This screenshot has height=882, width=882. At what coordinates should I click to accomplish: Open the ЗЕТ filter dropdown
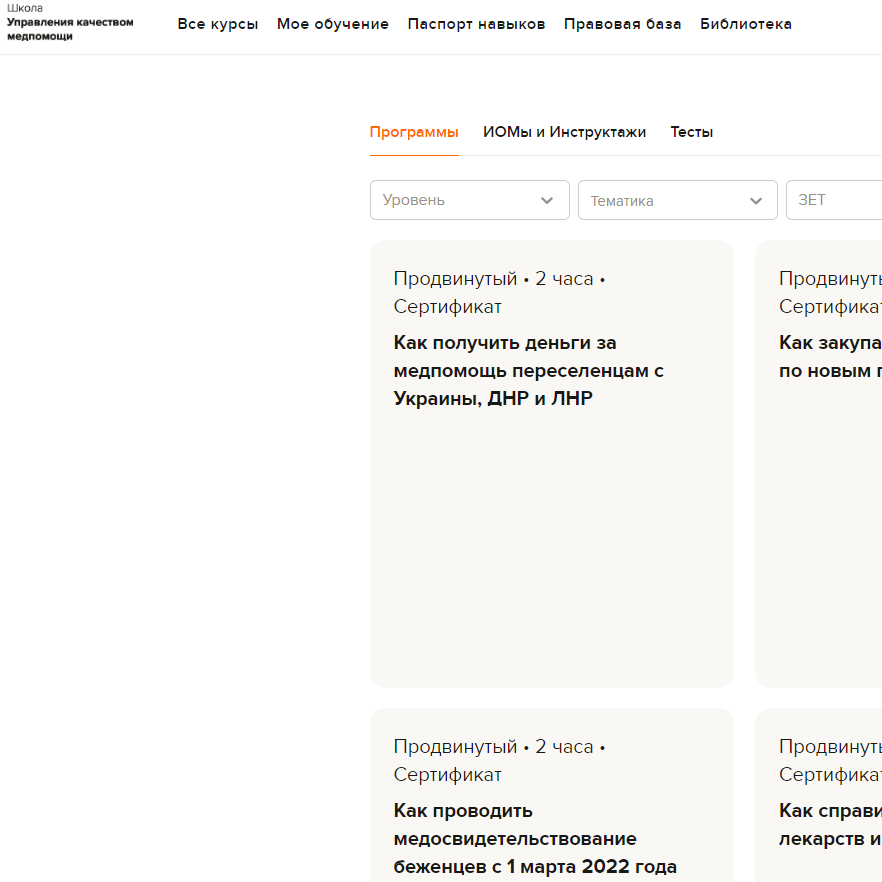(834, 200)
